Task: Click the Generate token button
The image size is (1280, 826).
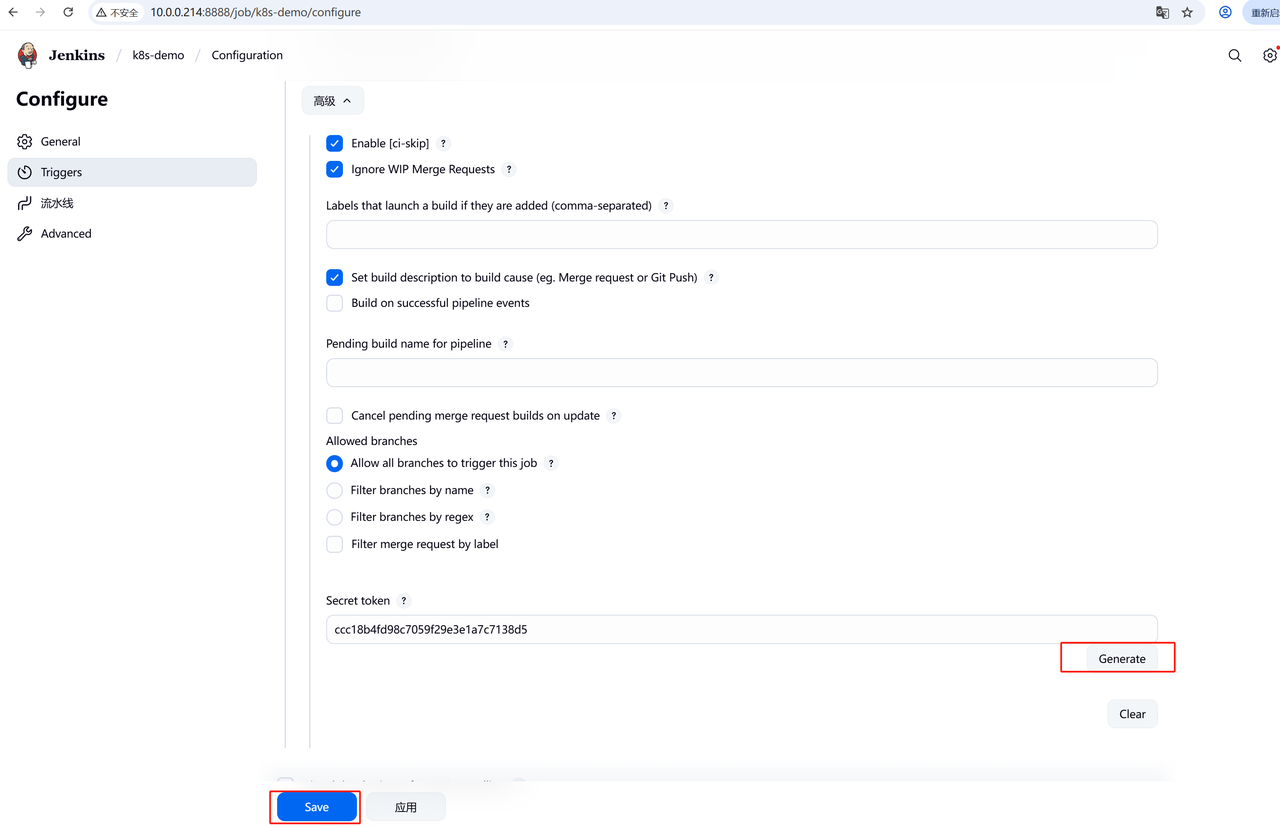Action: pos(1121,659)
